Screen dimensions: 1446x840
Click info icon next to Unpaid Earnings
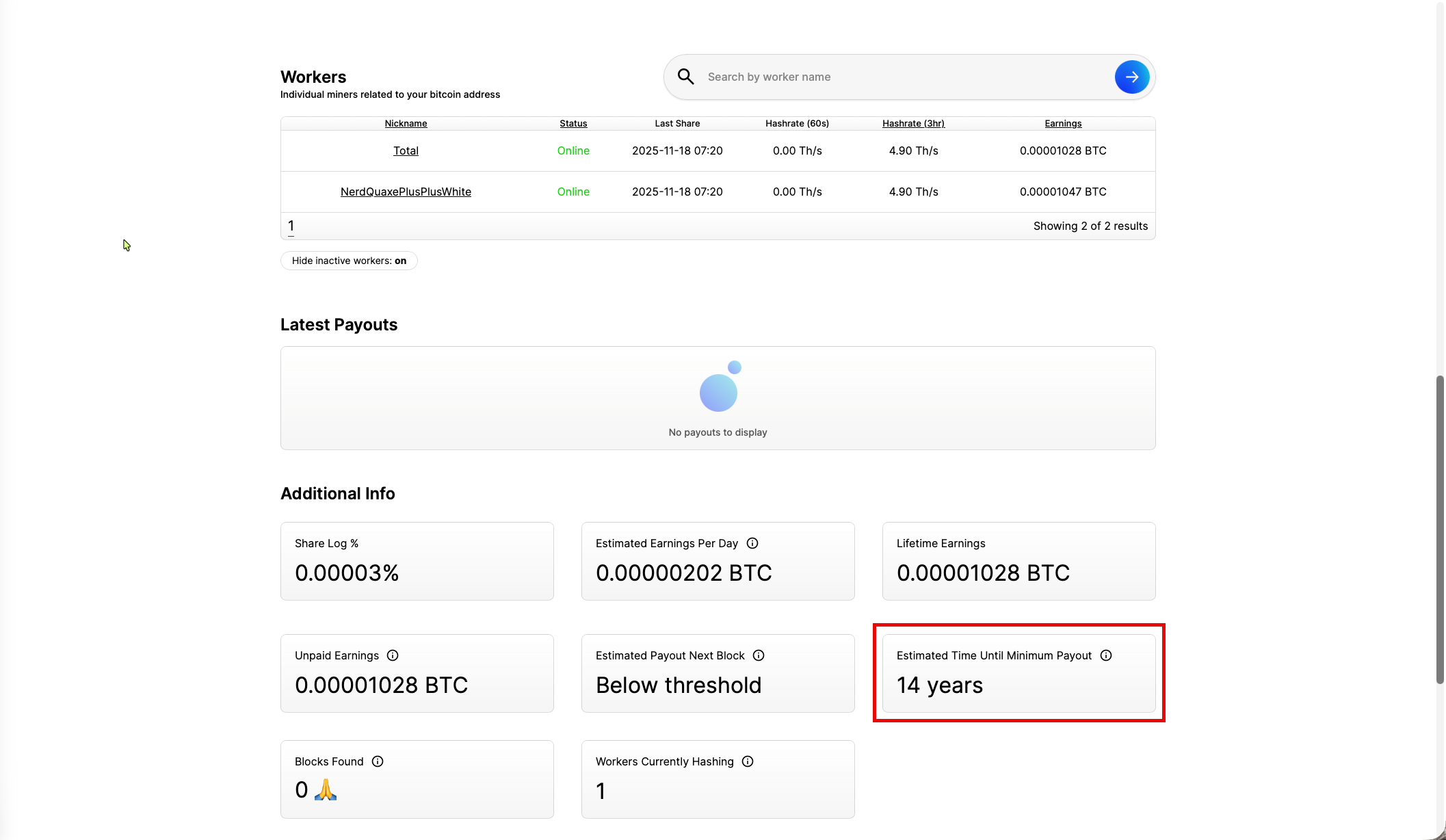click(x=393, y=655)
